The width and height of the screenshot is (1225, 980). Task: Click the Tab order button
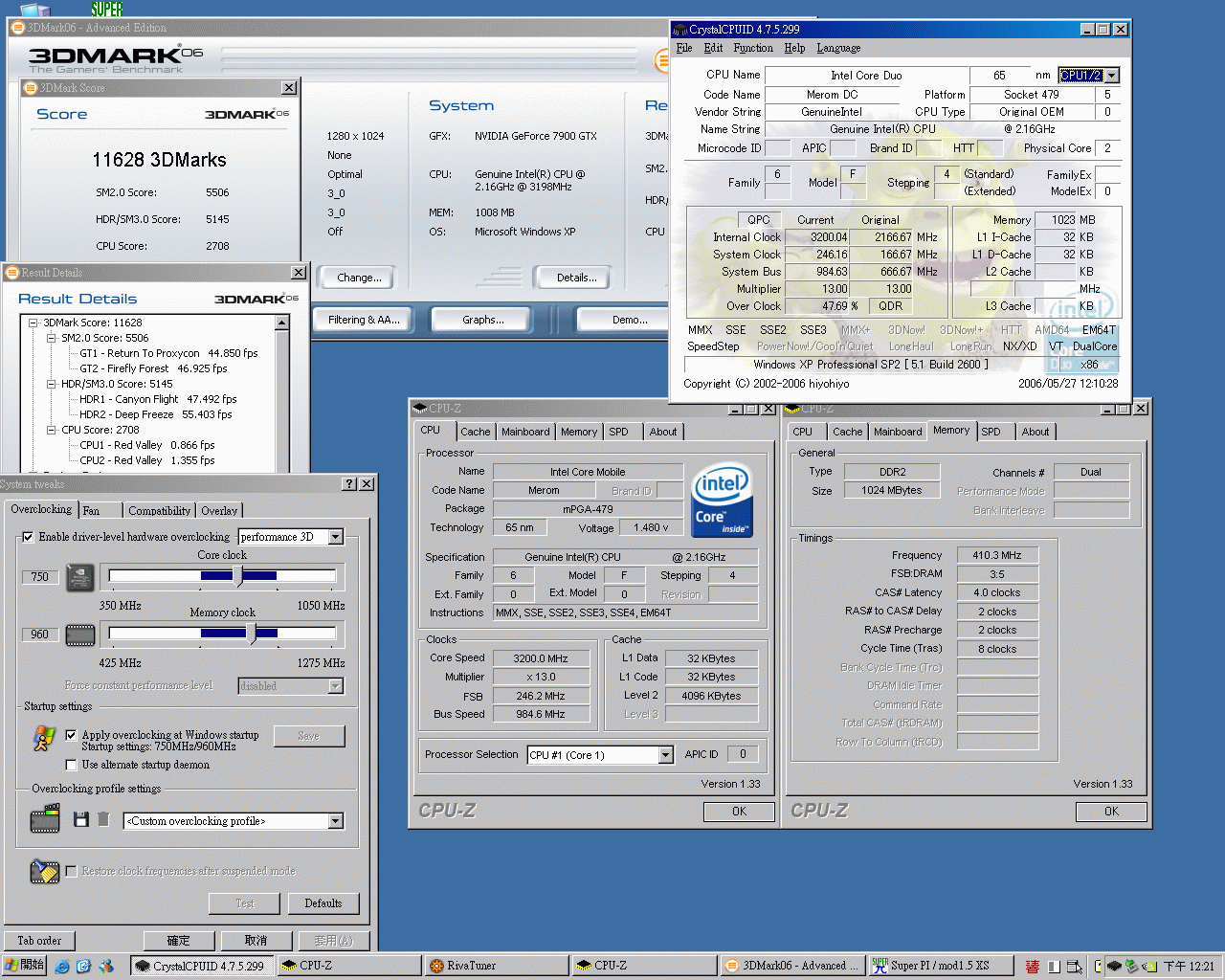point(39,941)
